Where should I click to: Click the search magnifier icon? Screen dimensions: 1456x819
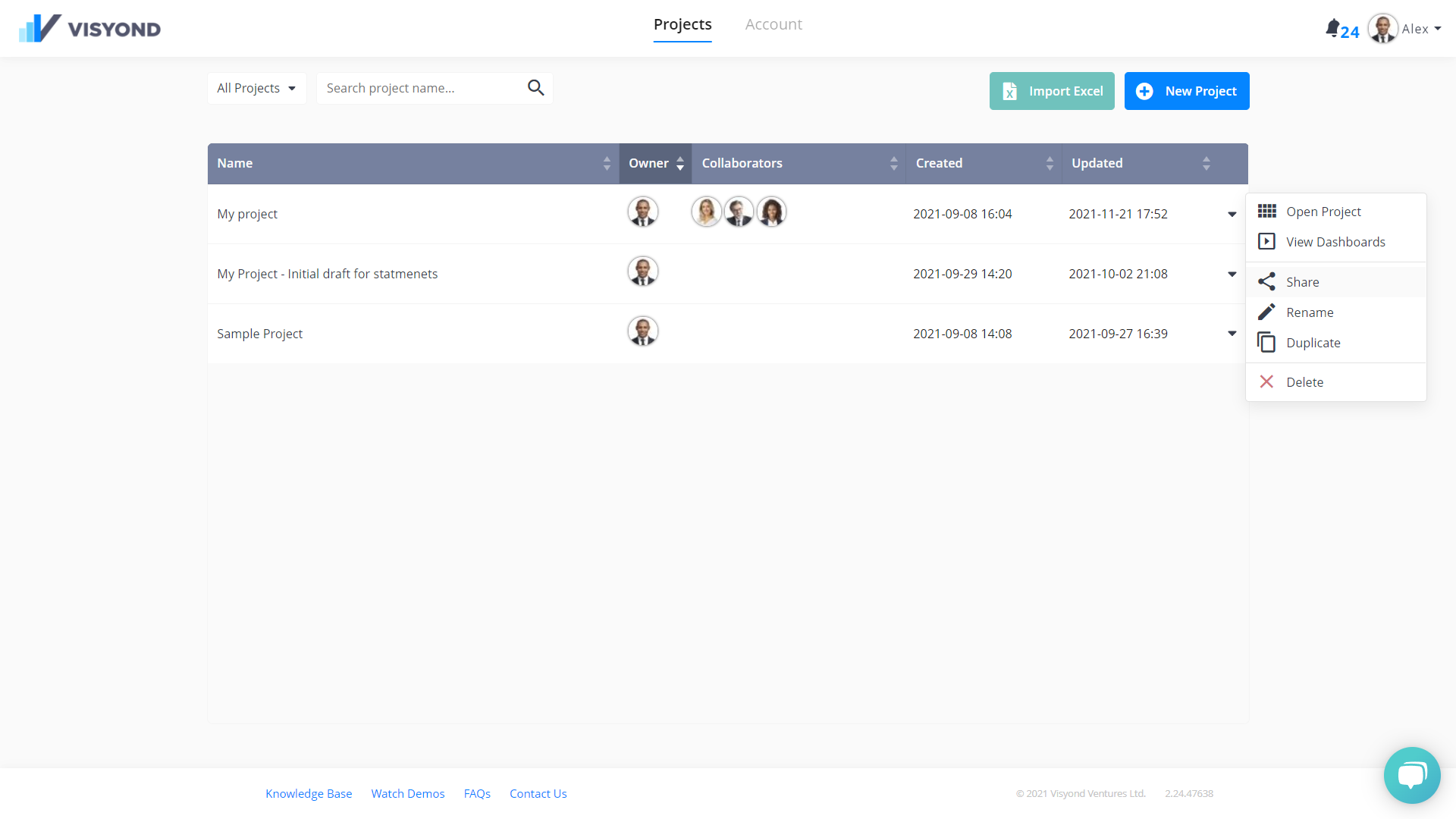[x=536, y=88]
